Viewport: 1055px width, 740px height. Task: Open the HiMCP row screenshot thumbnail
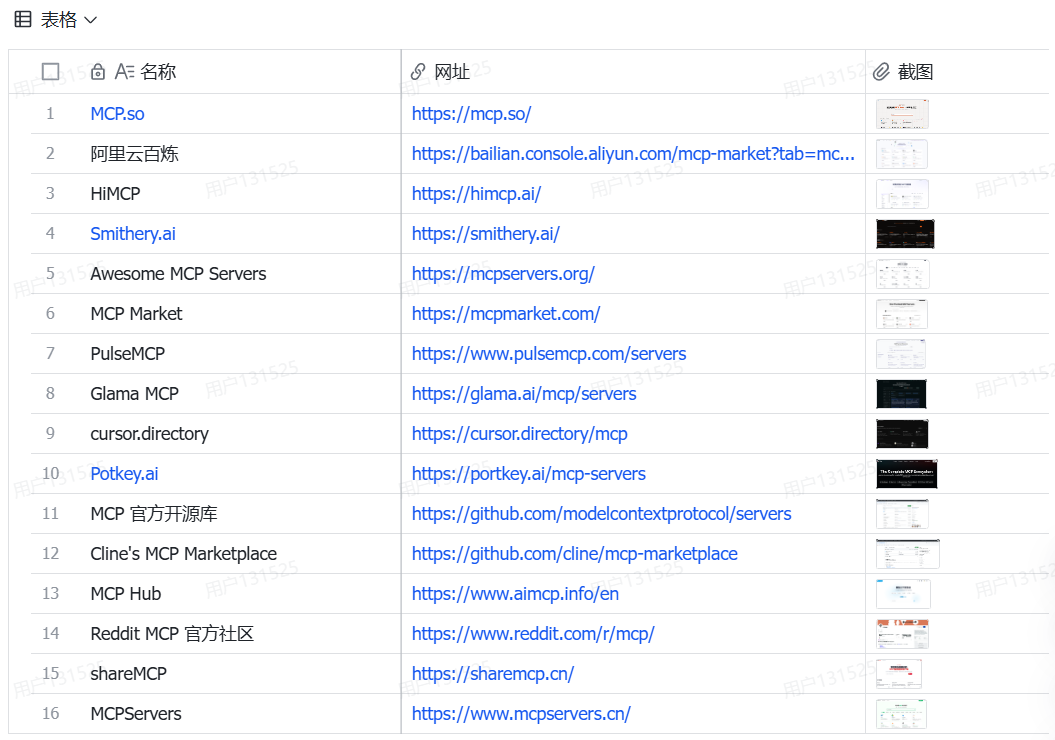(902, 194)
